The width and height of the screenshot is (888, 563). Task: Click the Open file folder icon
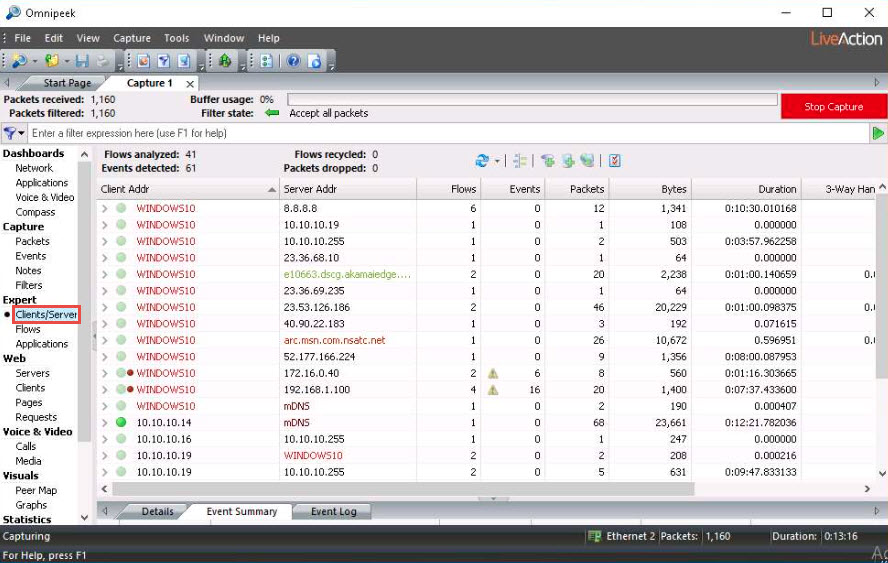(x=52, y=61)
